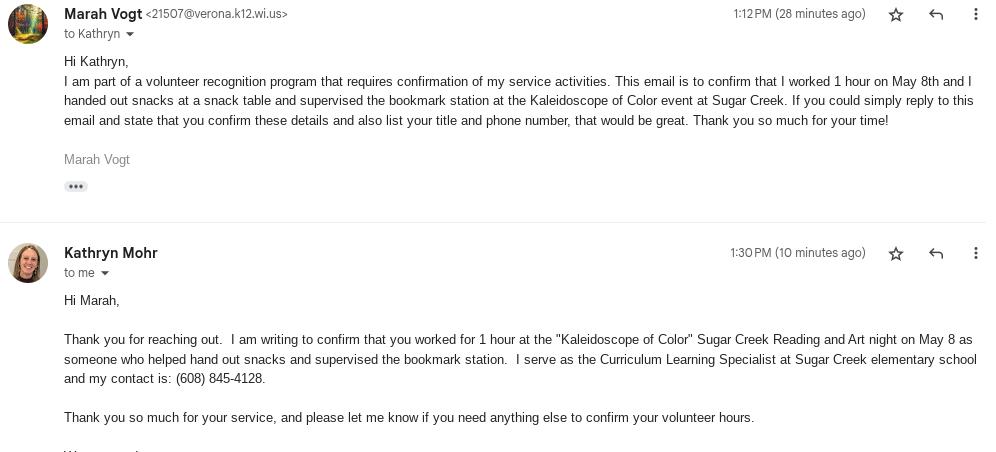Open more options for Marah's email
The width and height of the screenshot is (996, 452).
pyautogui.click(x=976, y=15)
